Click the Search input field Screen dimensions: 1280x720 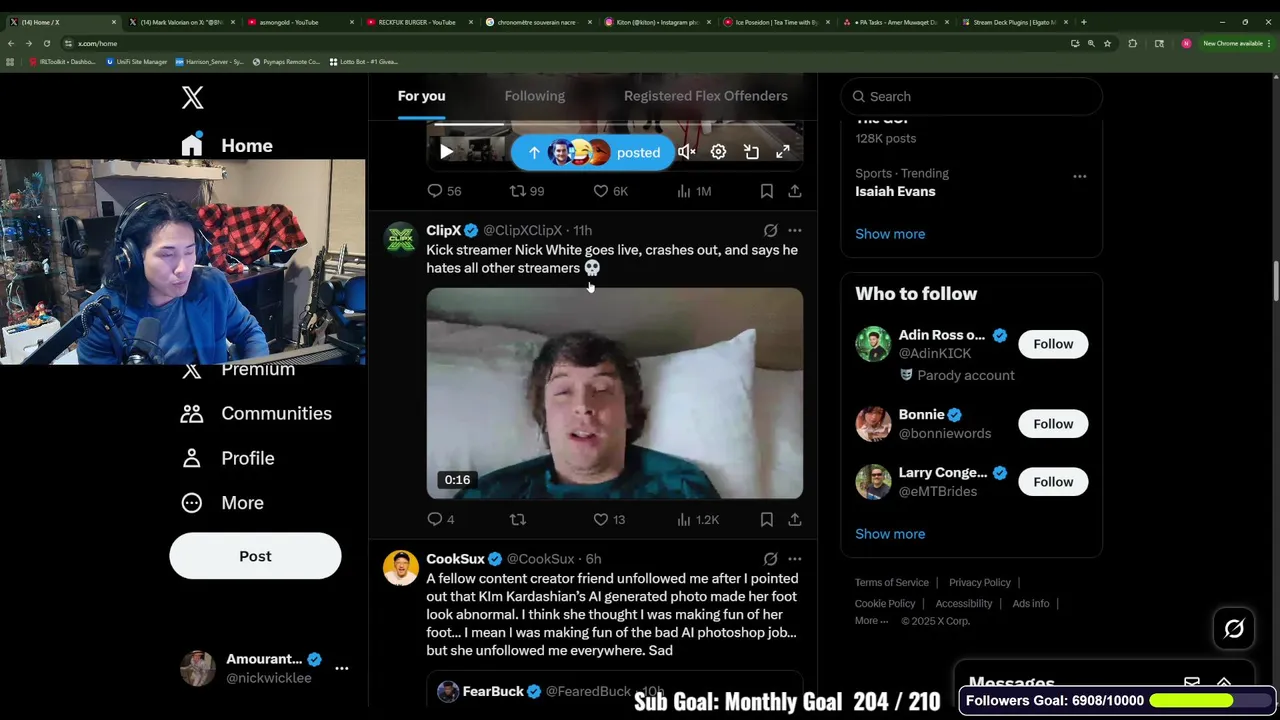click(971, 96)
